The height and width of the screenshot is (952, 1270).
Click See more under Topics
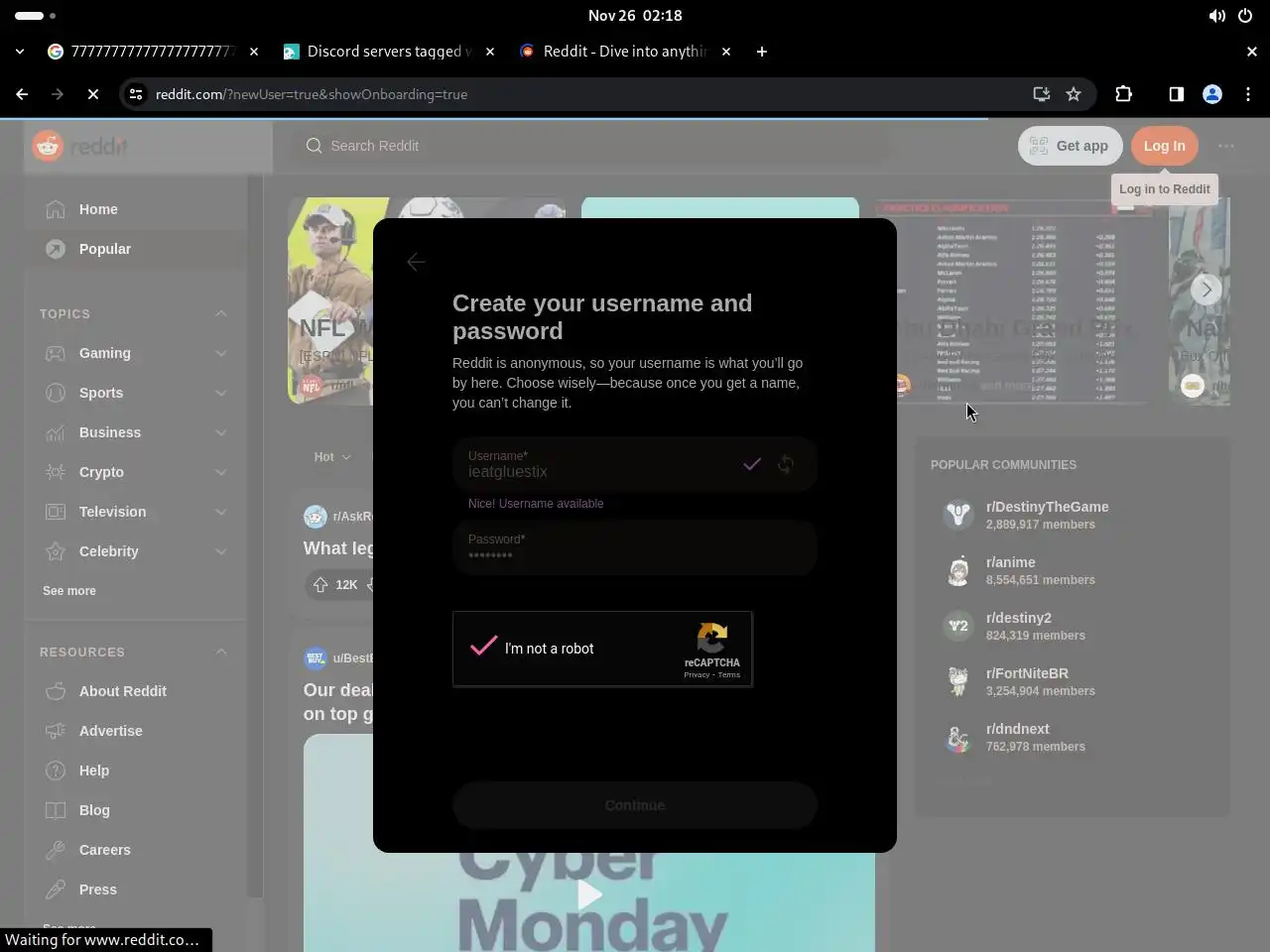pos(69,591)
